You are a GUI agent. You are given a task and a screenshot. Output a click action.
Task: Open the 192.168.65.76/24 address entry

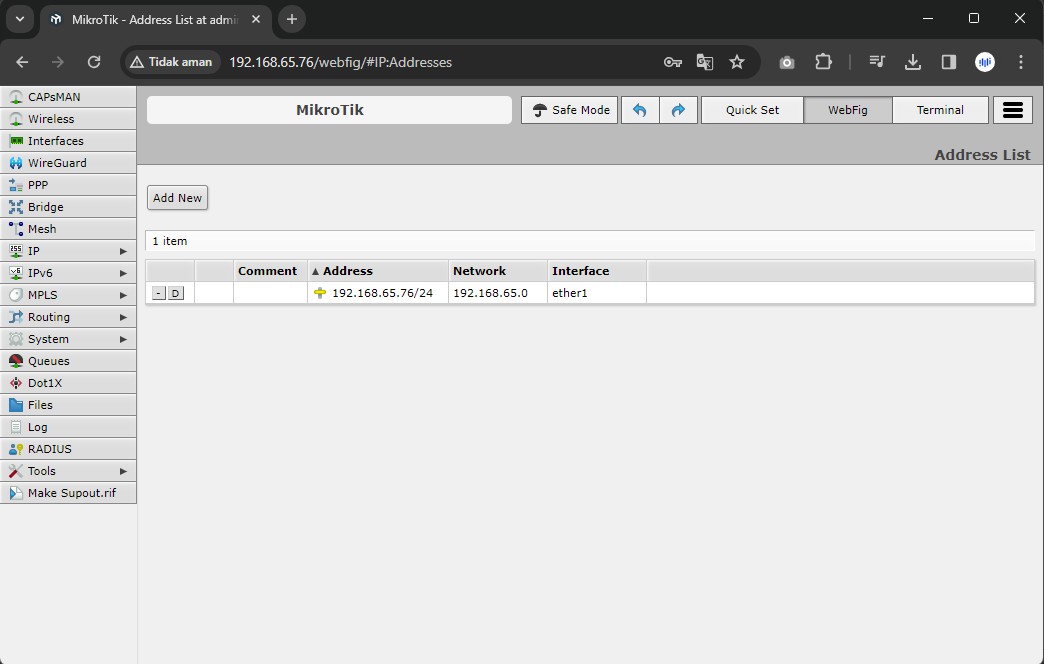coord(382,293)
